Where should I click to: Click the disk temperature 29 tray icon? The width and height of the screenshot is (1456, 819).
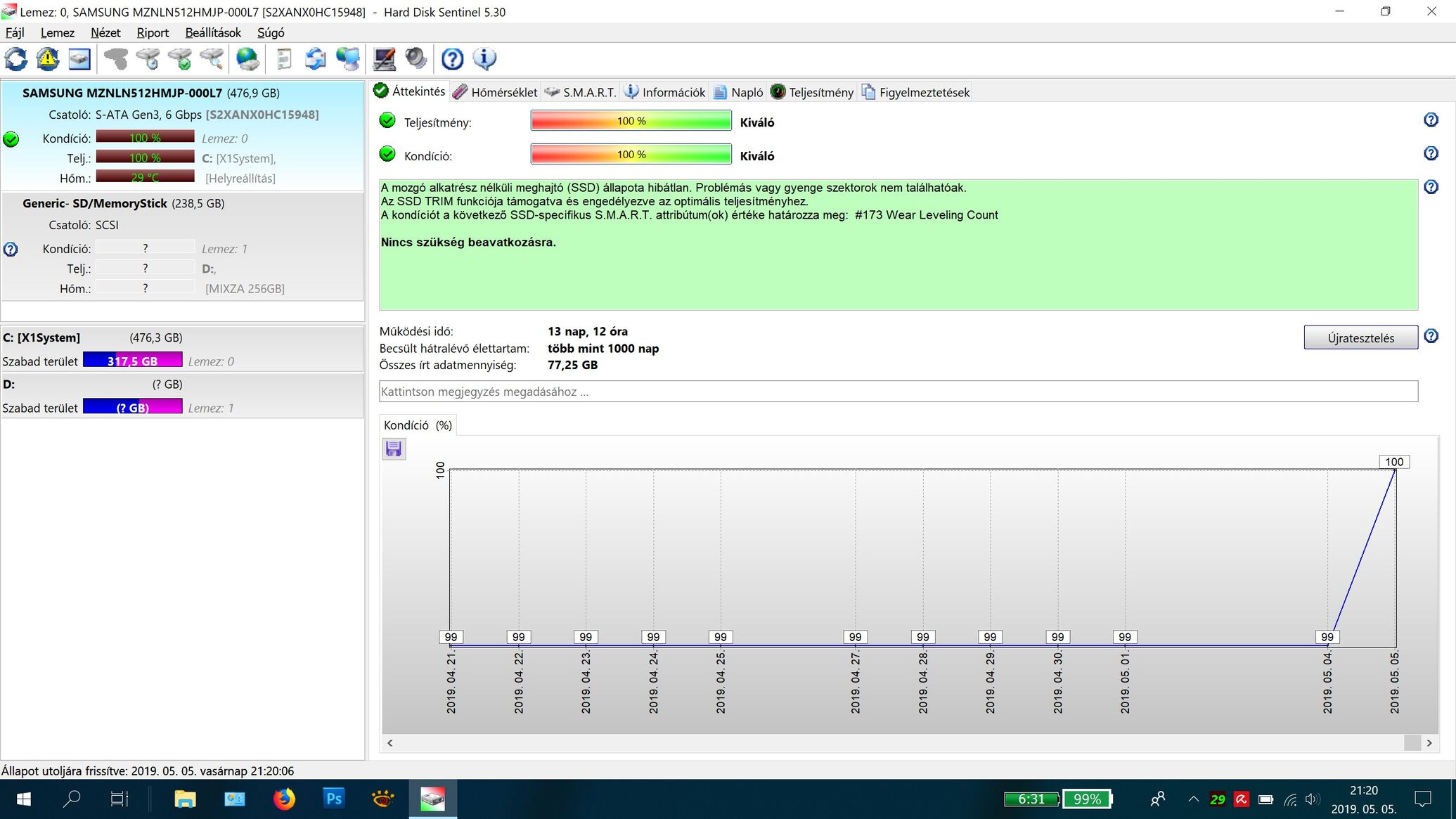(1218, 799)
